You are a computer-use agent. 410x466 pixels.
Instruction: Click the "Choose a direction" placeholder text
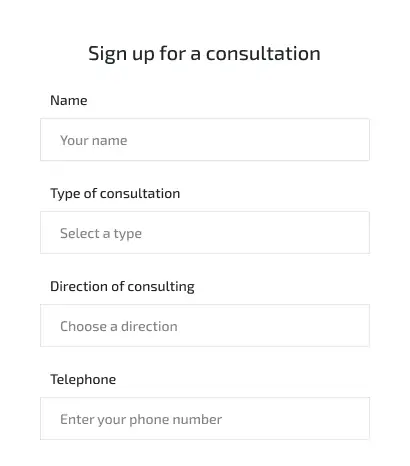point(119,326)
